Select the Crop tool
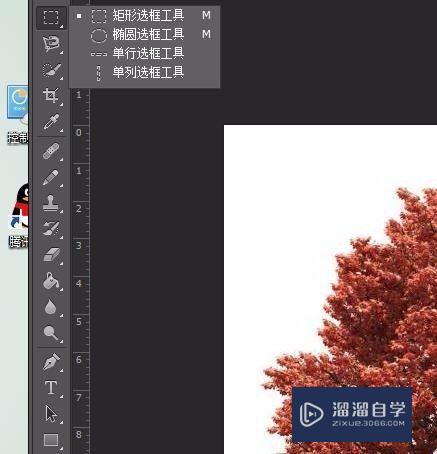This screenshot has height=454, width=437. (x=51, y=96)
